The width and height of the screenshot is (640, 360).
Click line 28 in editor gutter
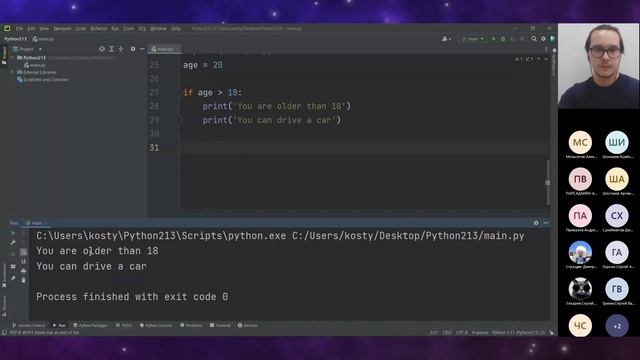(x=154, y=106)
